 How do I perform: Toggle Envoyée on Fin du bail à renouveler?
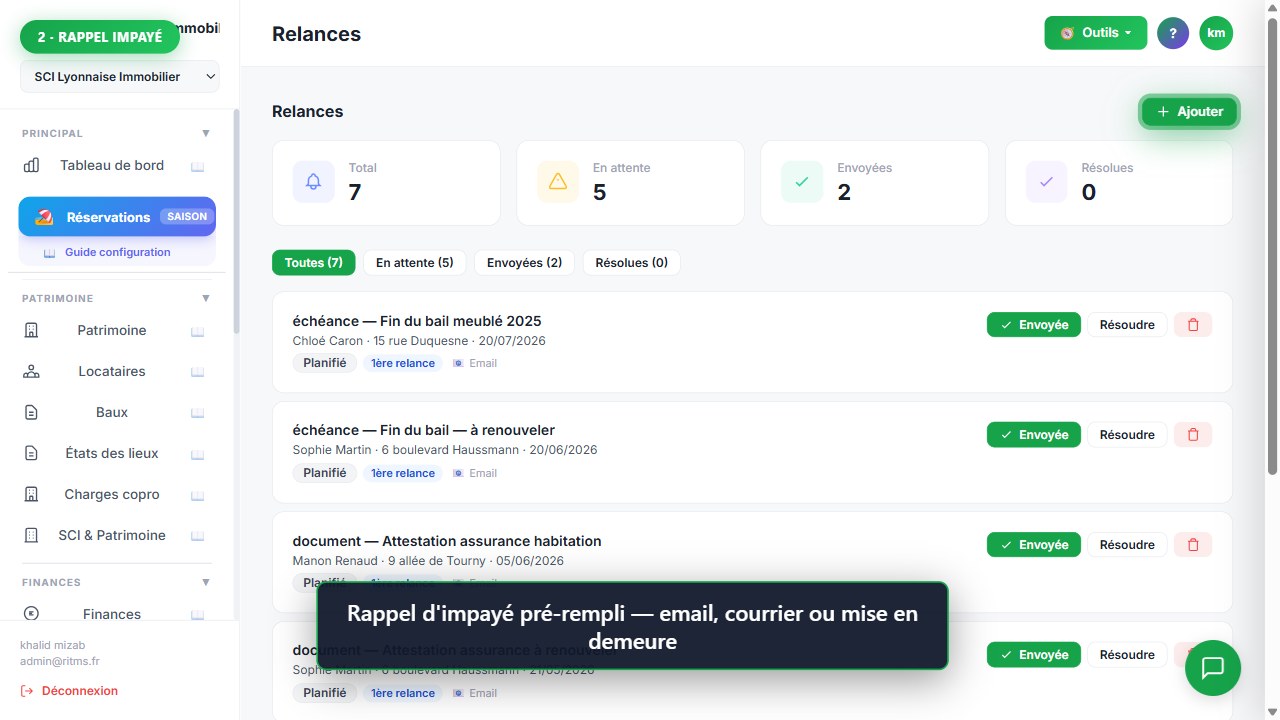[x=1034, y=435]
